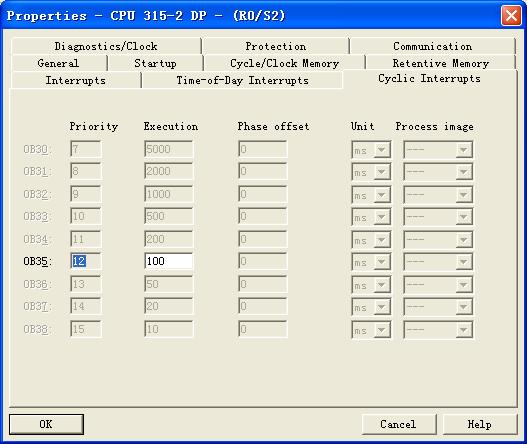The image size is (527, 444).
Task: Open the Communication tab
Action: point(433,46)
